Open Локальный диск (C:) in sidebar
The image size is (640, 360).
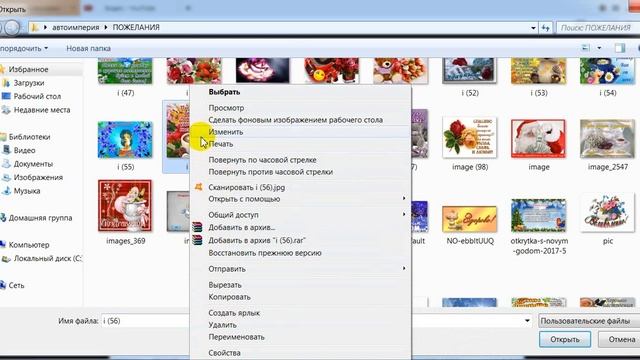(47, 258)
